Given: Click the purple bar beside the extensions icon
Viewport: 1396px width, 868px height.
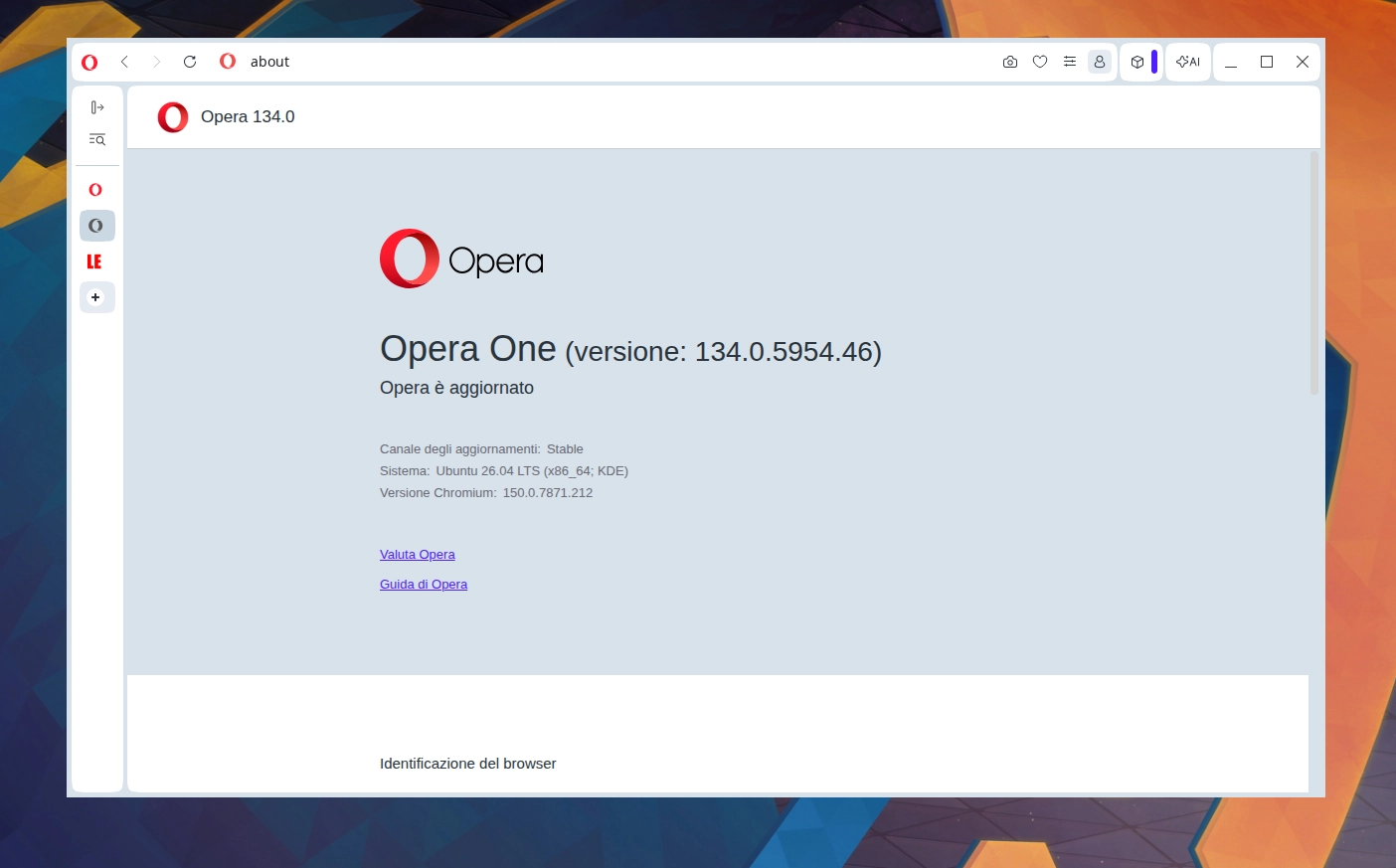Looking at the screenshot, I should [x=1154, y=62].
